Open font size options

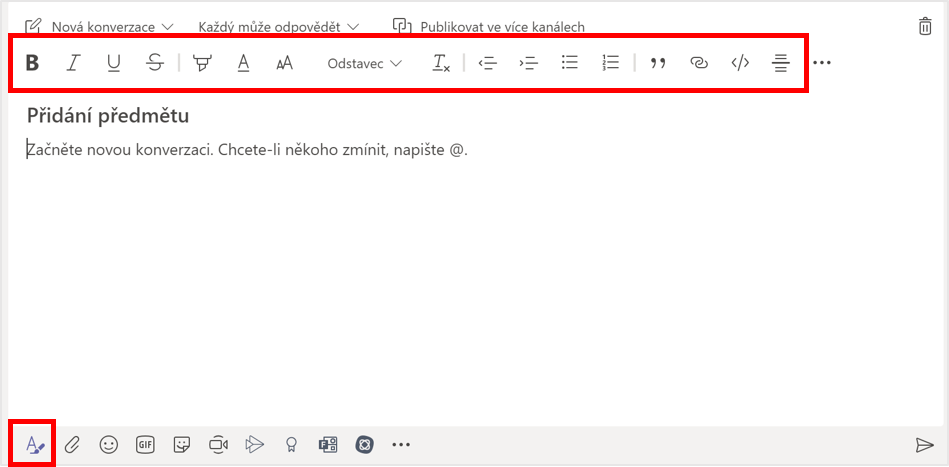pyautogui.click(x=284, y=63)
